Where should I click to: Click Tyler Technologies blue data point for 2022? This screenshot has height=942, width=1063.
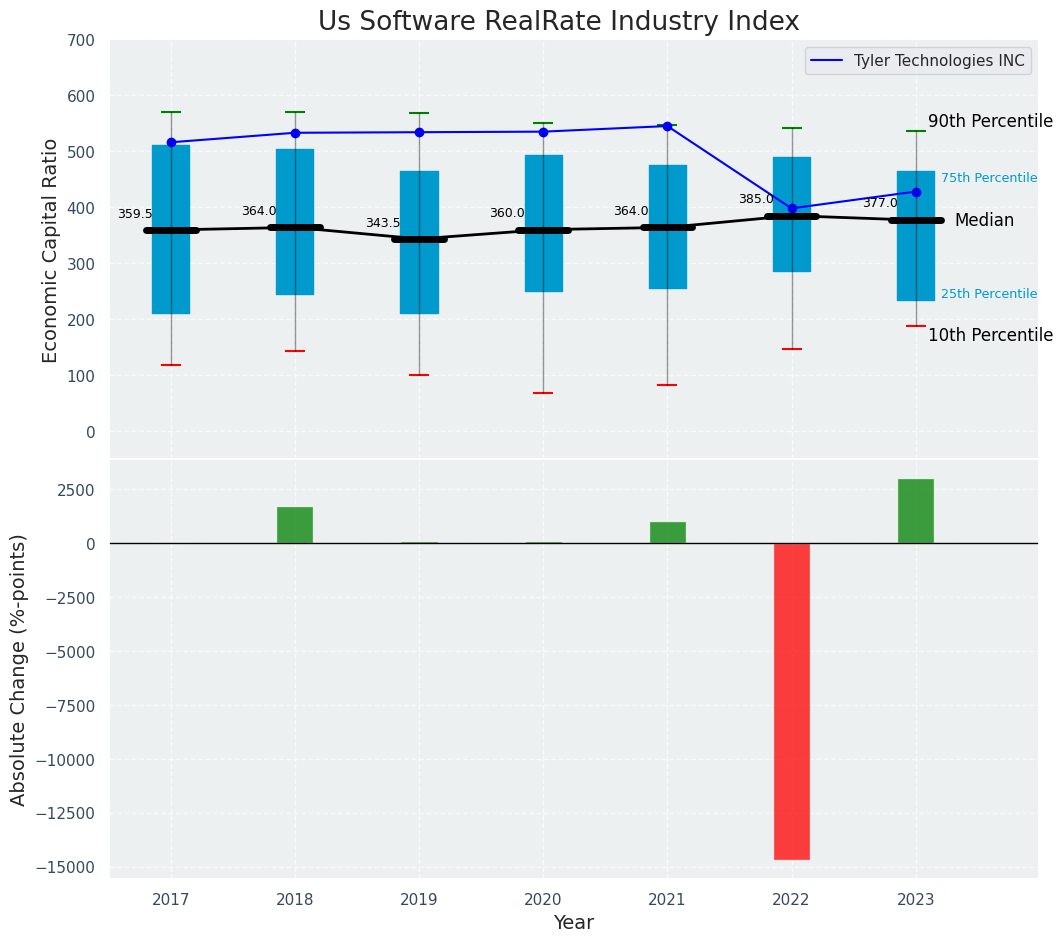(792, 209)
